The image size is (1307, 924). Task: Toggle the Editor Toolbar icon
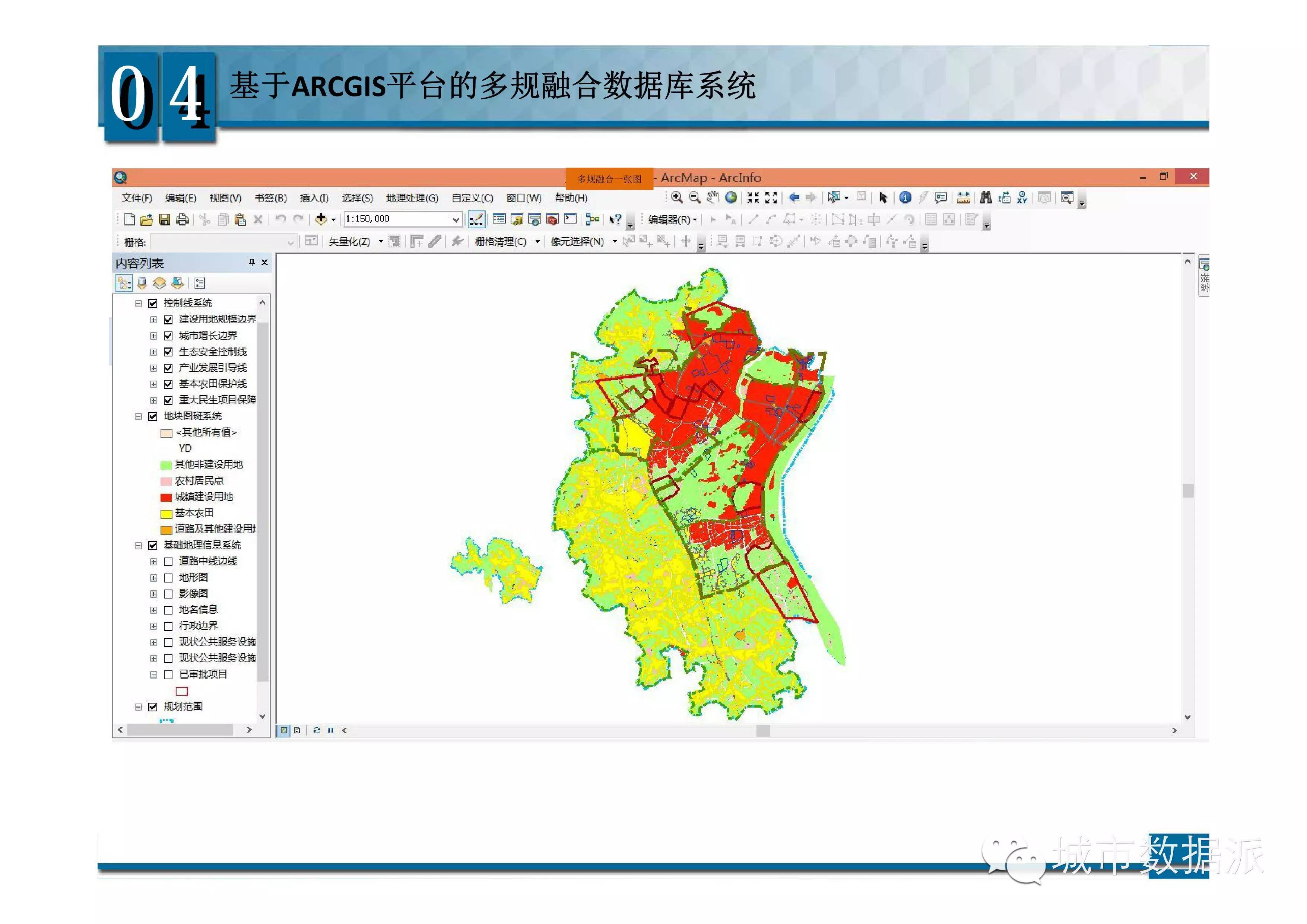pyautogui.click(x=476, y=219)
